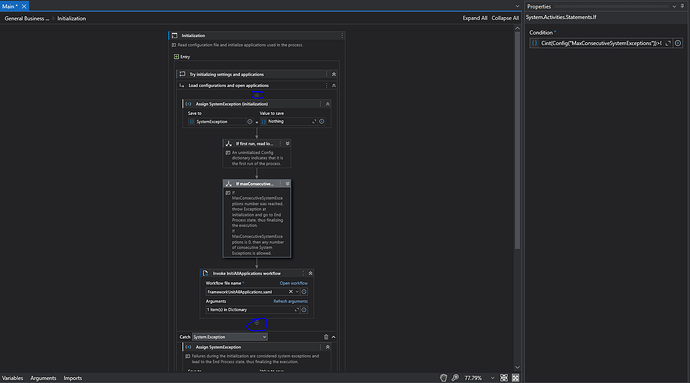Viewport: 690px width, 383px height.
Task: Toggle the overview icon
Action: point(515,378)
